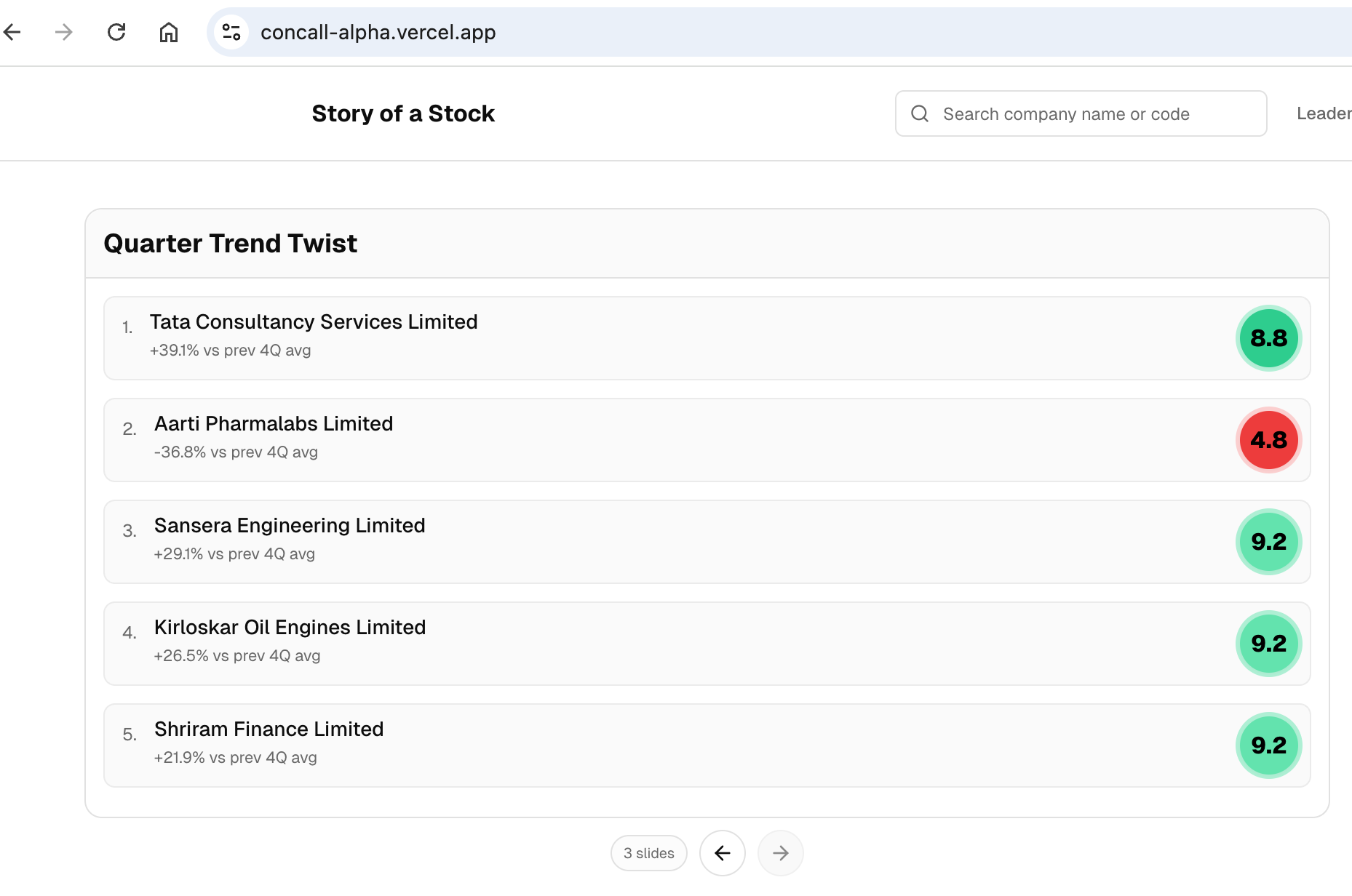Click the Story of a Stock title

[x=403, y=113]
